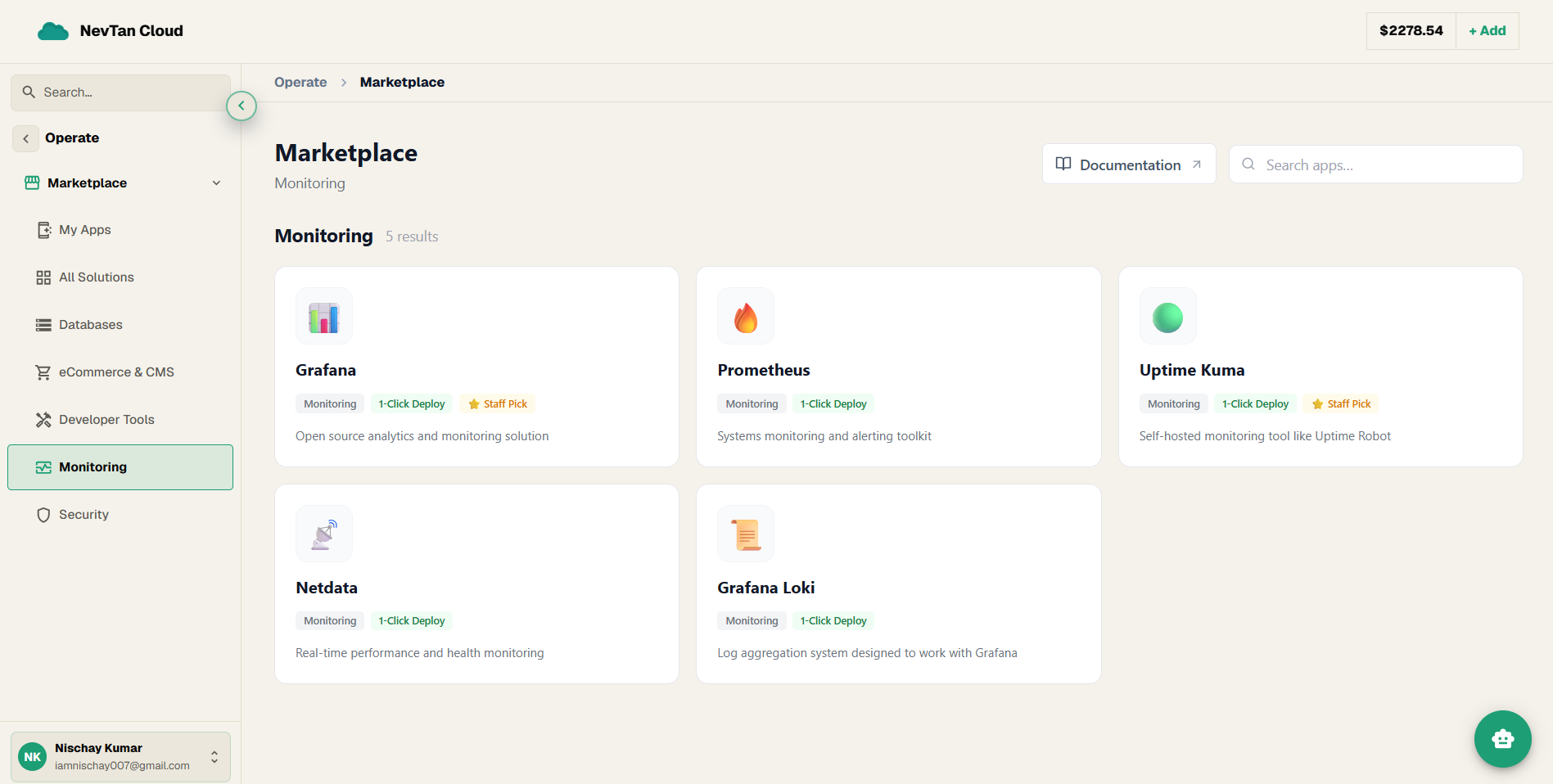Click Grafana's 1-Click Deploy tag
The height and width of the screenshot is (784, 1553).
coord(412,404)
